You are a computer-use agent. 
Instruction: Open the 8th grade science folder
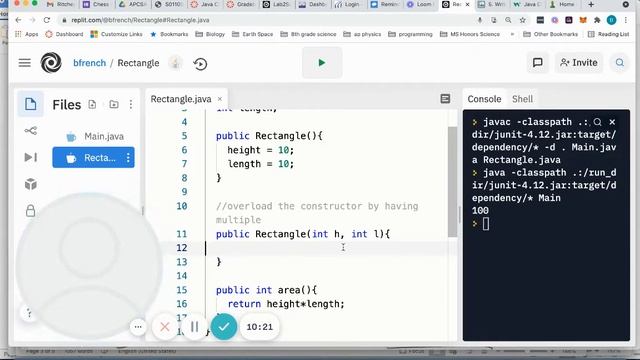click(x=308, y=34)
